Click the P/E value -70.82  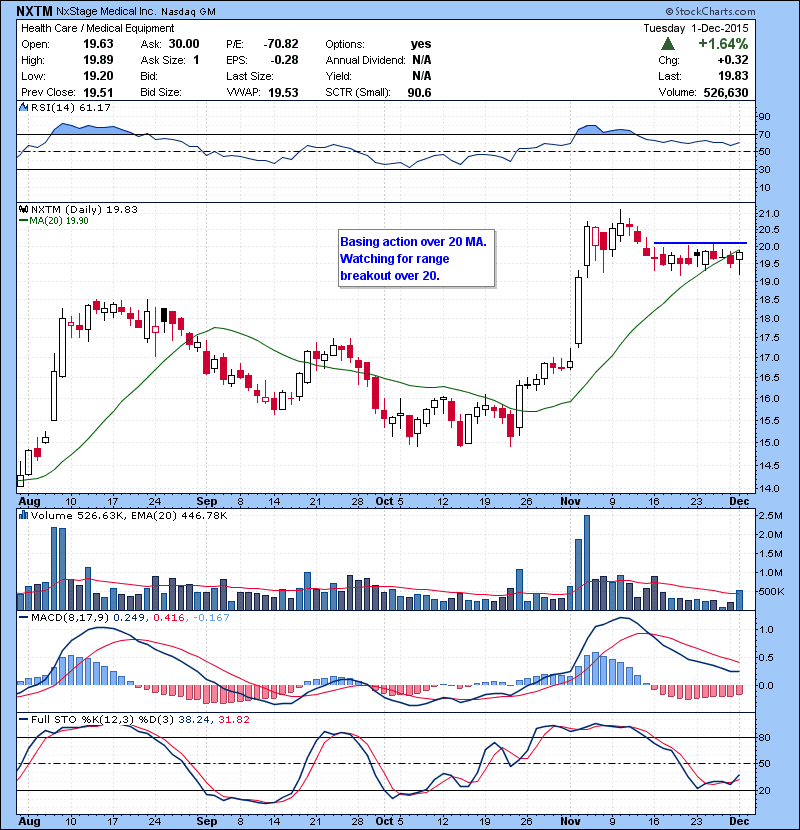click(x=281, y=44)
